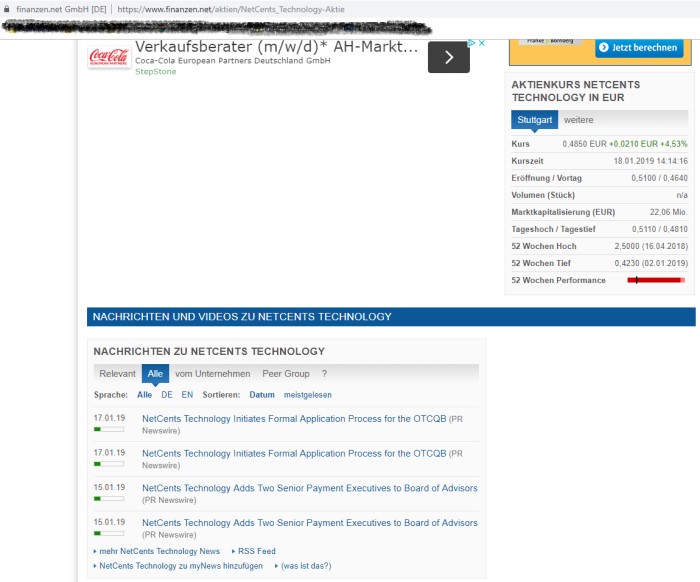Open last Two Senior Payment Executives headline
The height and width of the screenshot is (582, 700).
pos(309,523)
